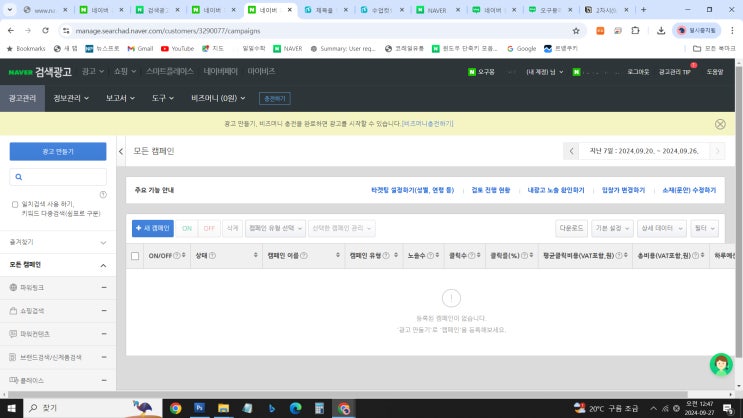
Task: Open 브랜드검색/신제품검색 in the sidebar
Action: 50,357
